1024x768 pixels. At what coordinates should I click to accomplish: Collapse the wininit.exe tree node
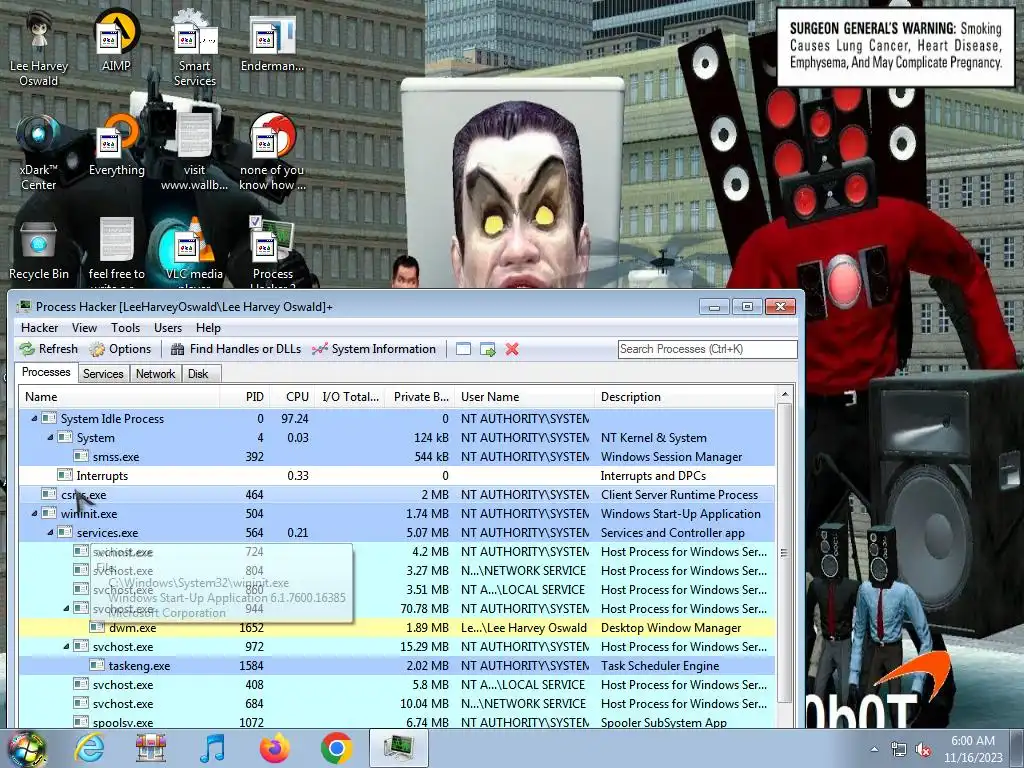click(34, 514)
